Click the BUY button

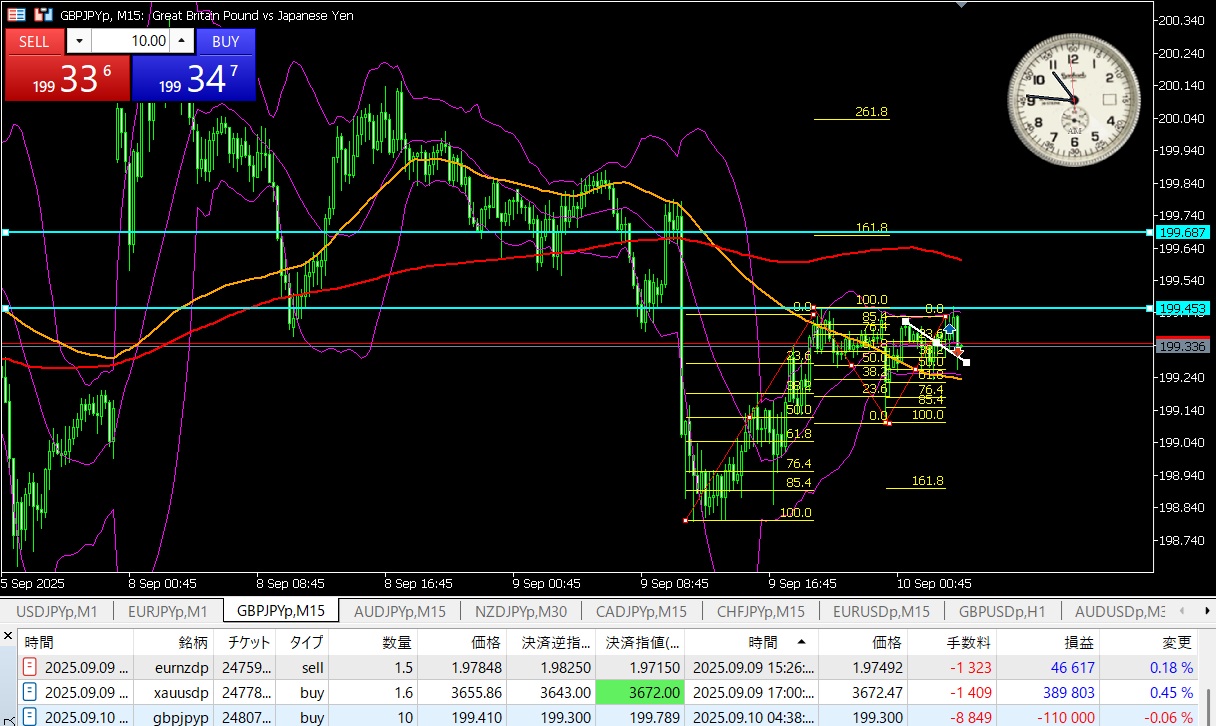226,41
